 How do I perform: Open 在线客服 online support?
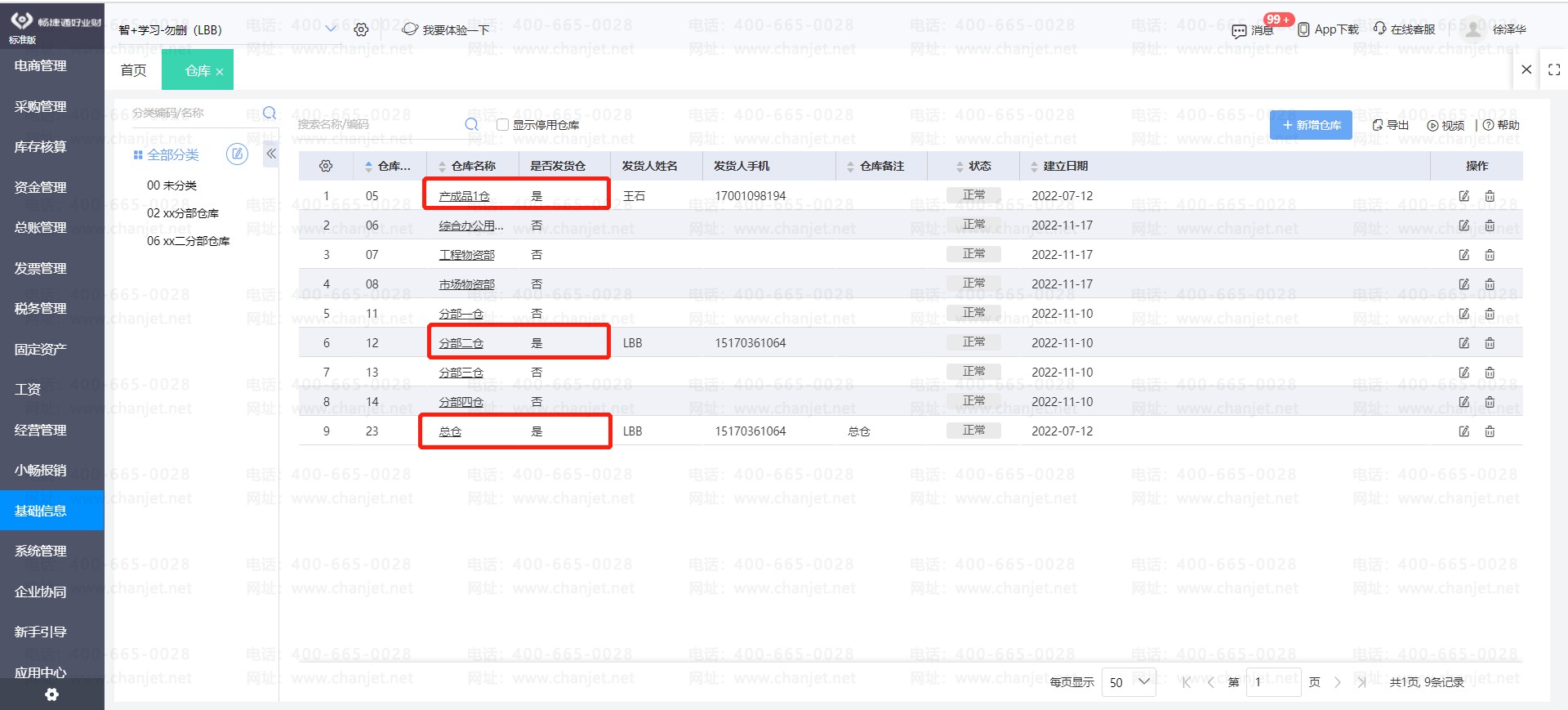1404,29
